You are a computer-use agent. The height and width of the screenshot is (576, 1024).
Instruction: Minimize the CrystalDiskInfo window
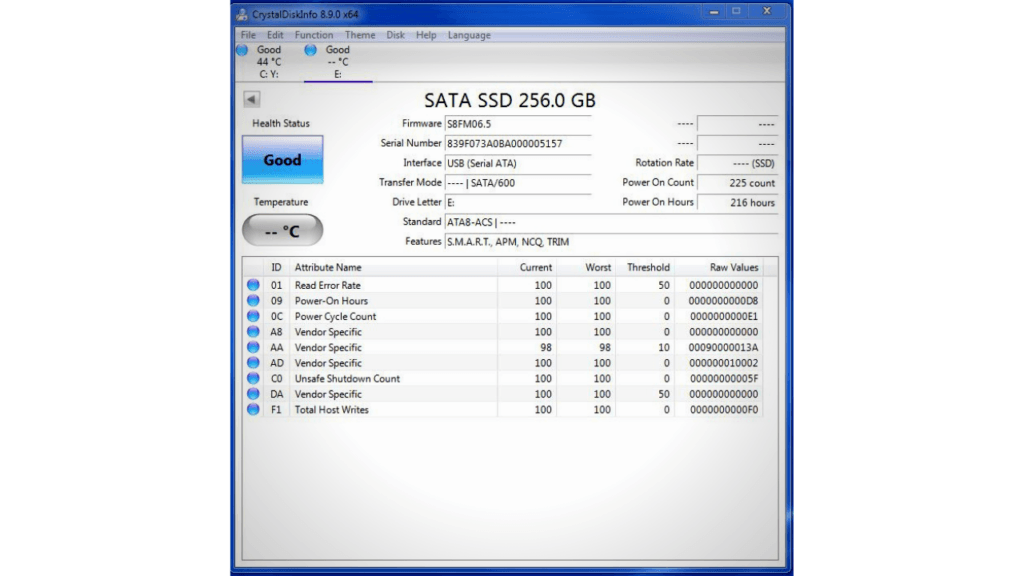(714, 11)
